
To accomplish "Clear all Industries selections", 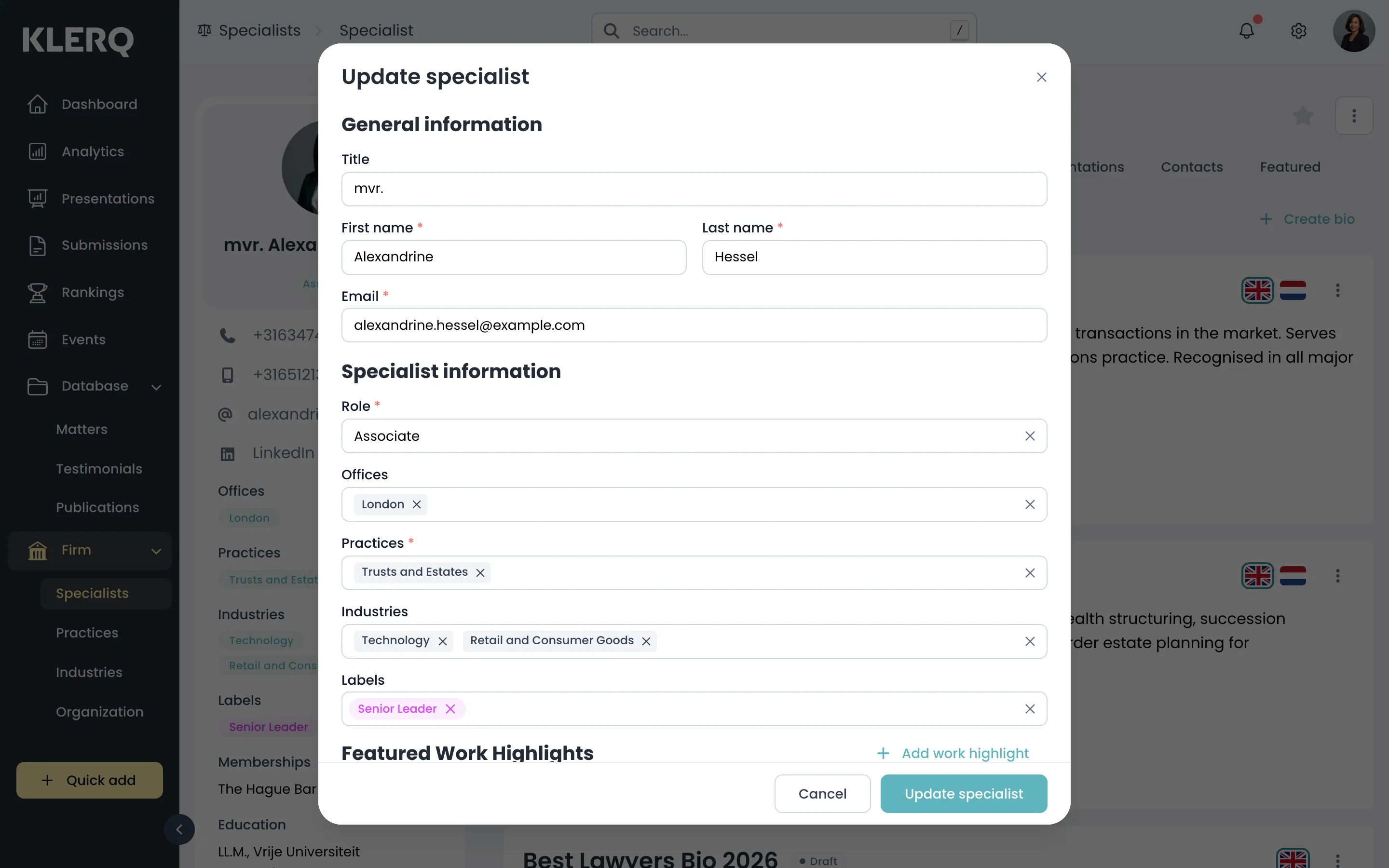I will (x=1030, y=641).
